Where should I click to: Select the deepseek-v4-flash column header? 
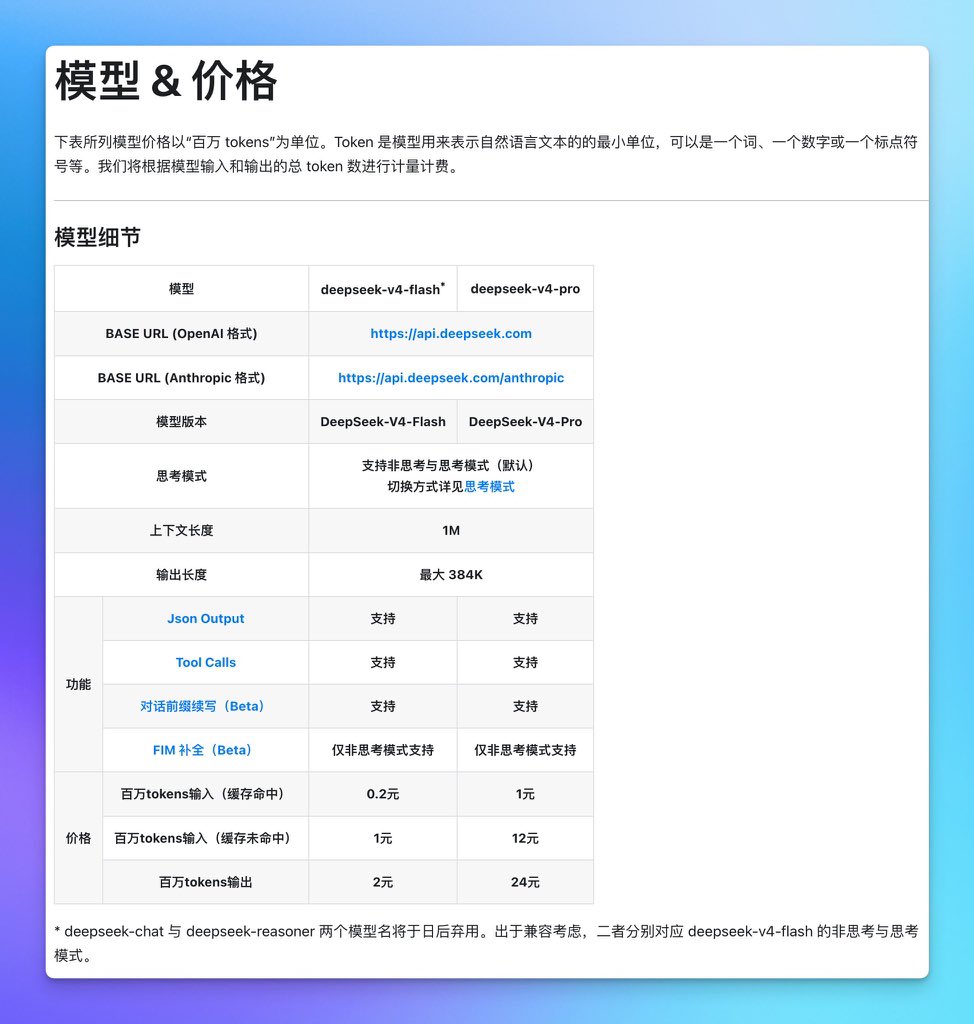[x=383, y=289]
